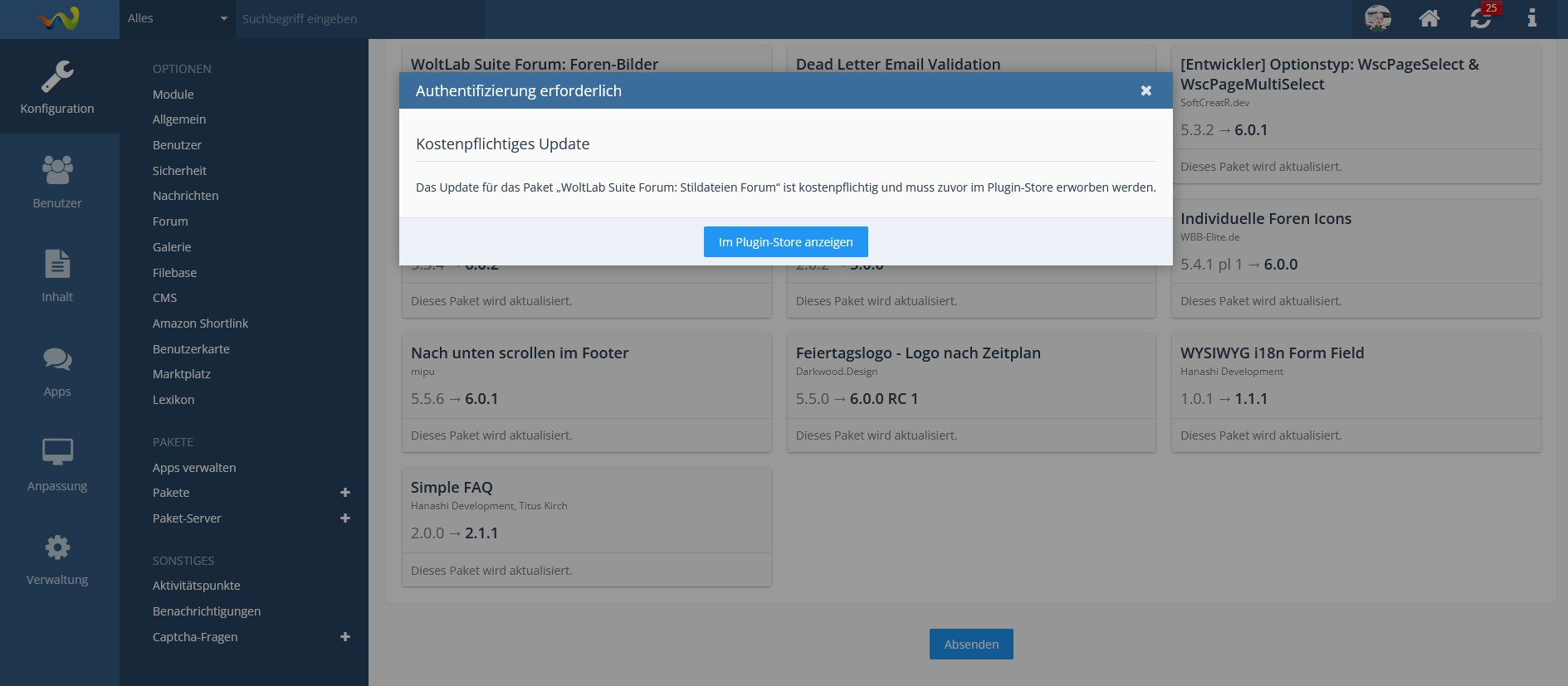Open the Anpassung monitor section

tap(57, 465)
